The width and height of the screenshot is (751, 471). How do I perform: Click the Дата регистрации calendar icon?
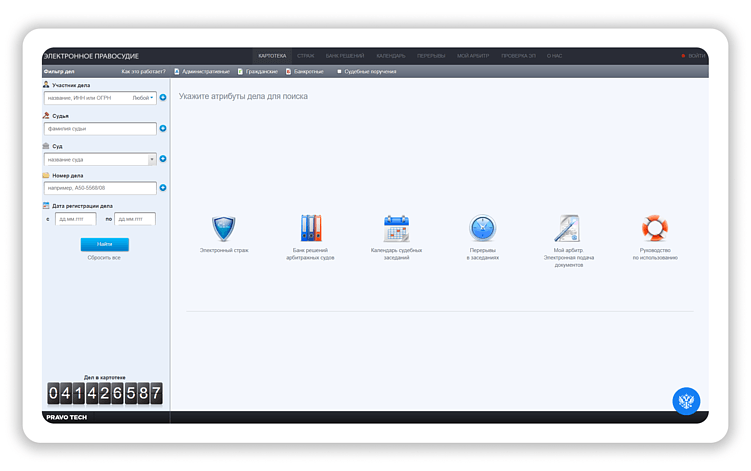point(46,206)
